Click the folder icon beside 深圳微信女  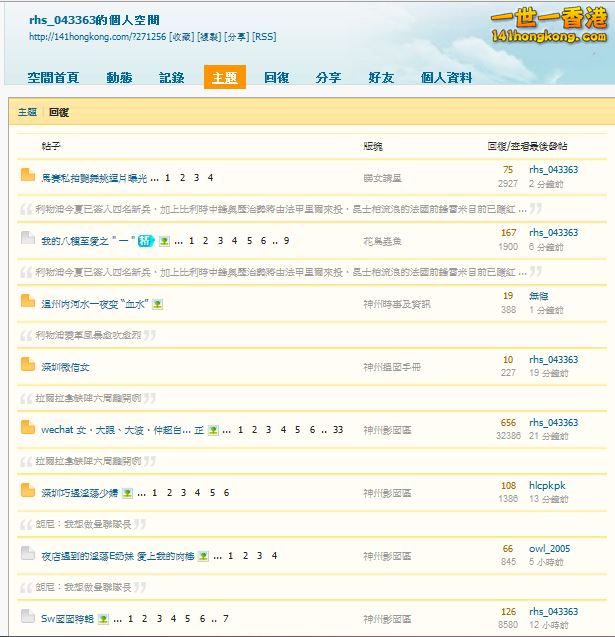[x=28, y=364]
